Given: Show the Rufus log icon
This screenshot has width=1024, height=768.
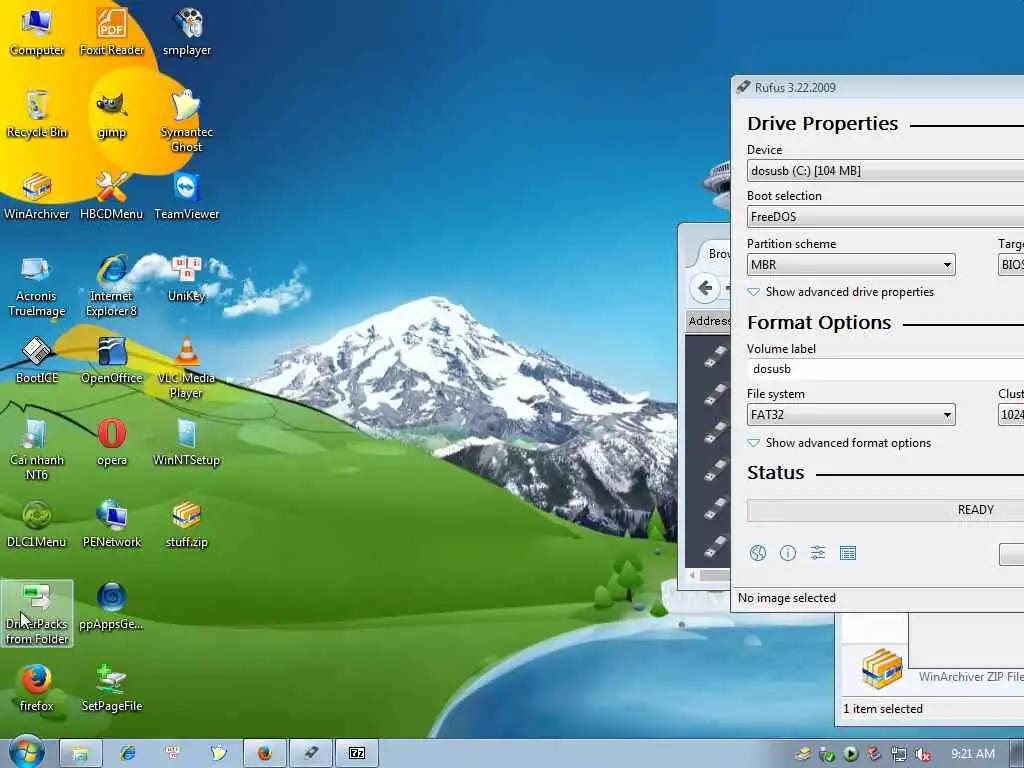Looking at the screenshot, I should tap(848, 554).
